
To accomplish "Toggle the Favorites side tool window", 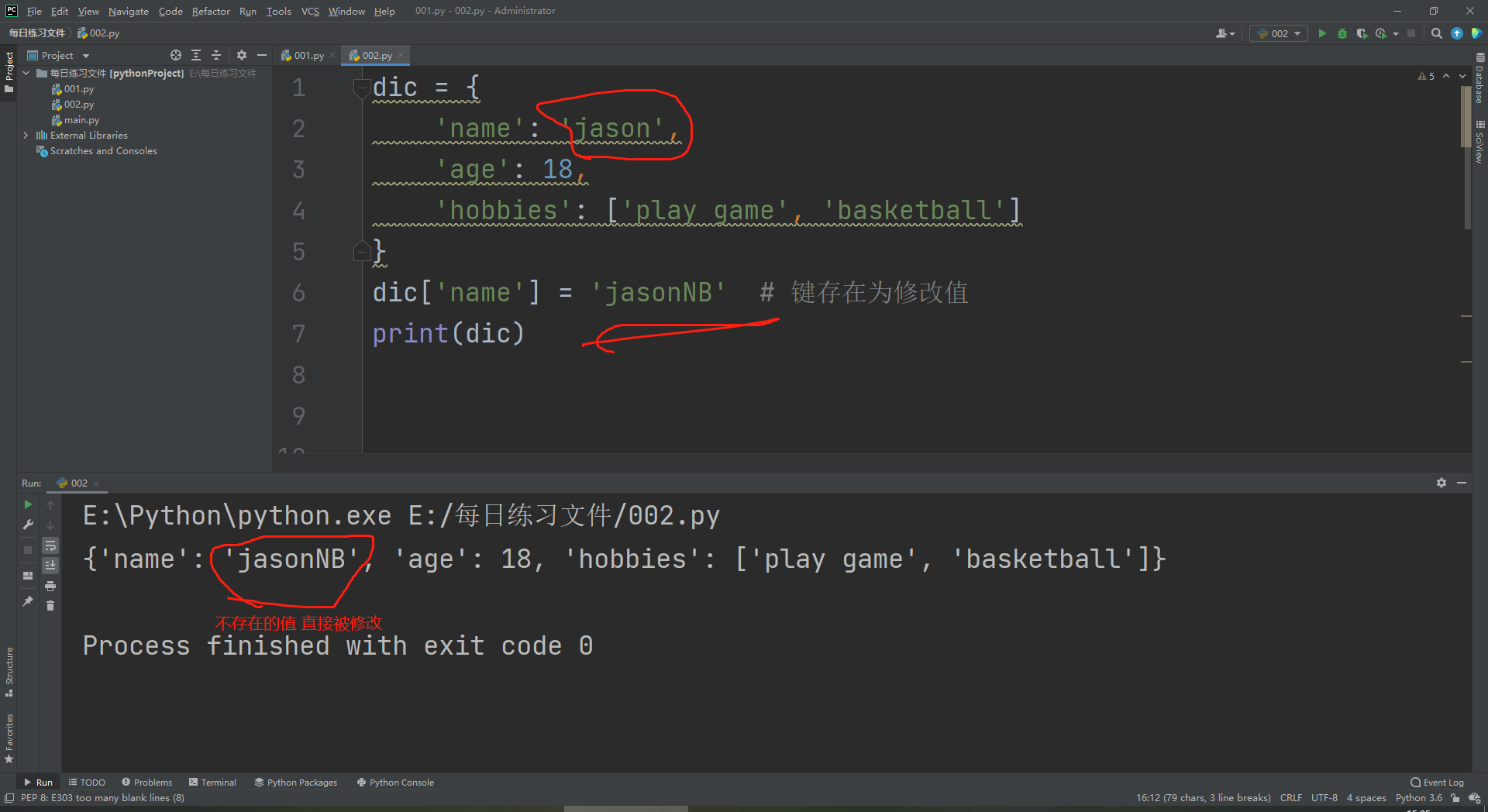I will (9, 738).
